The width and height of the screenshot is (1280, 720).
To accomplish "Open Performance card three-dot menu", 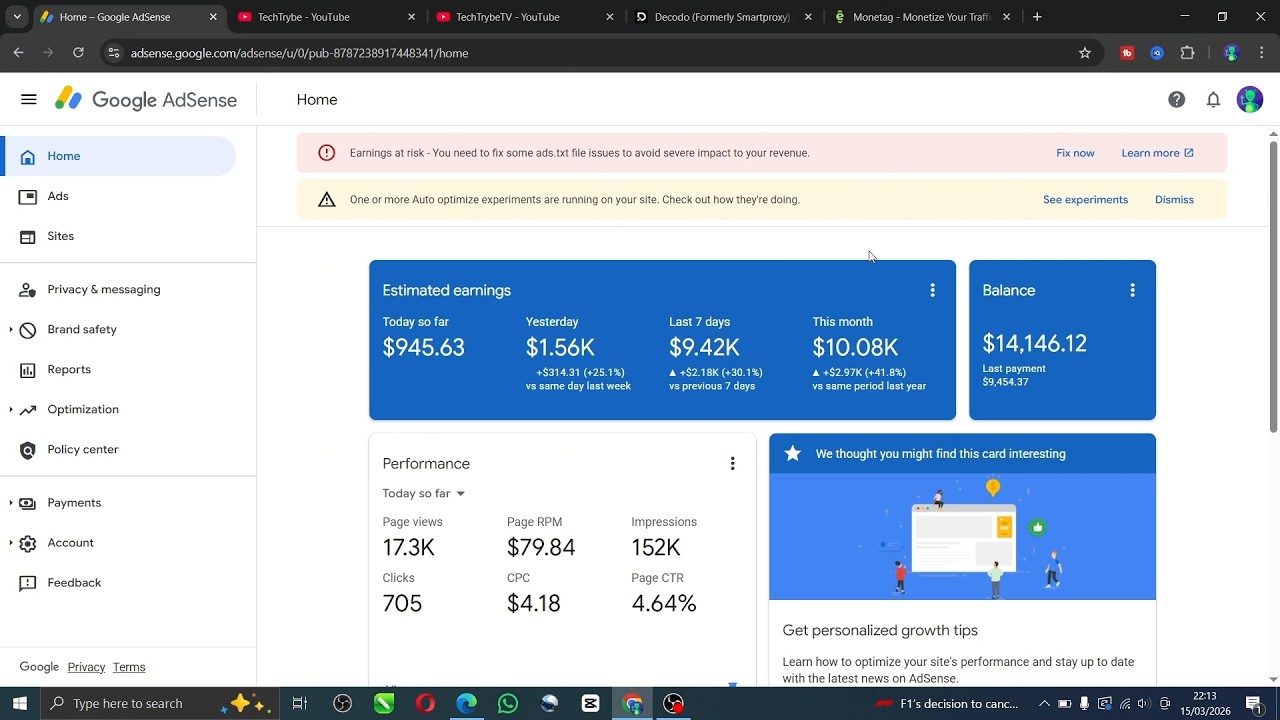I will pos(732,464).
